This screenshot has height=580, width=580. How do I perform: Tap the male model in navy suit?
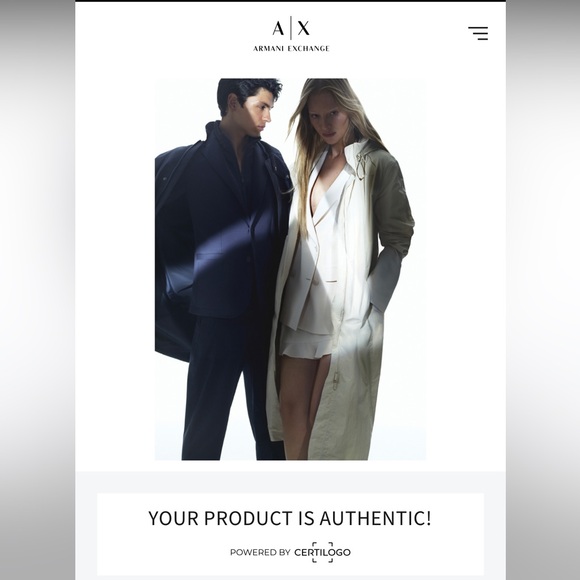click(x=222, y=269)
